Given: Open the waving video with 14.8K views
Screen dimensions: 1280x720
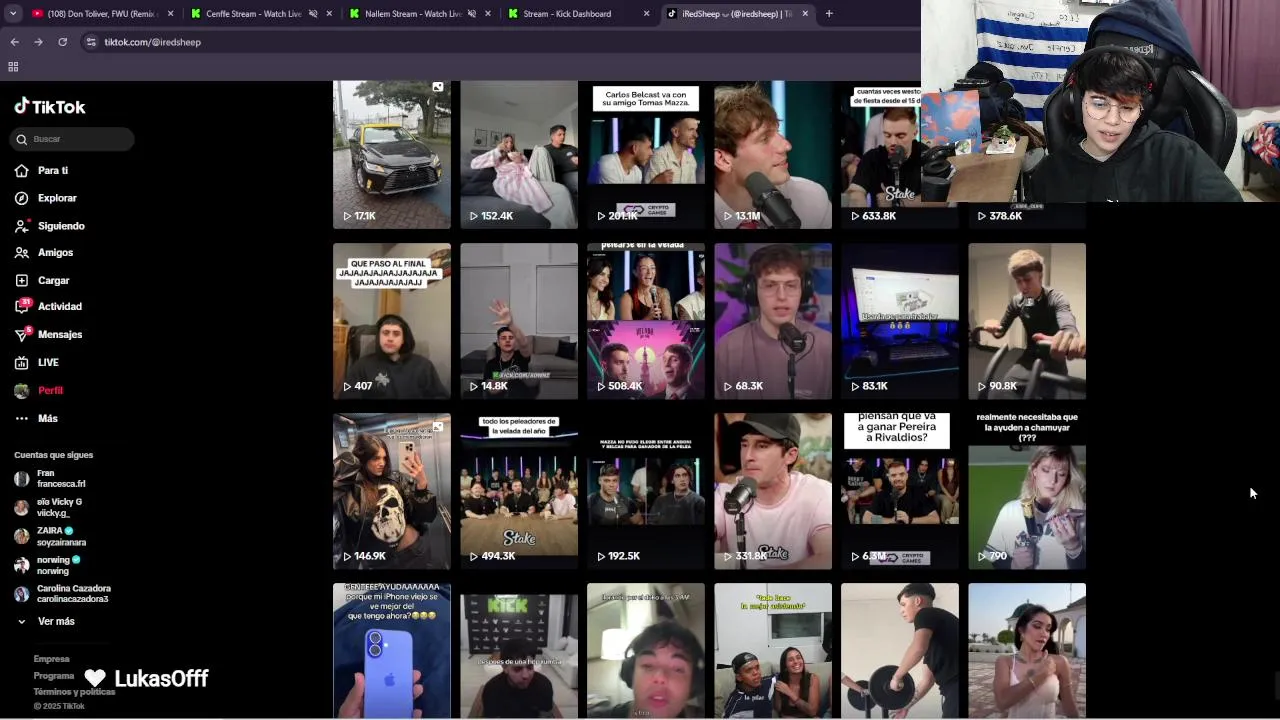Looking at the screenshot, I should point(519,321).
